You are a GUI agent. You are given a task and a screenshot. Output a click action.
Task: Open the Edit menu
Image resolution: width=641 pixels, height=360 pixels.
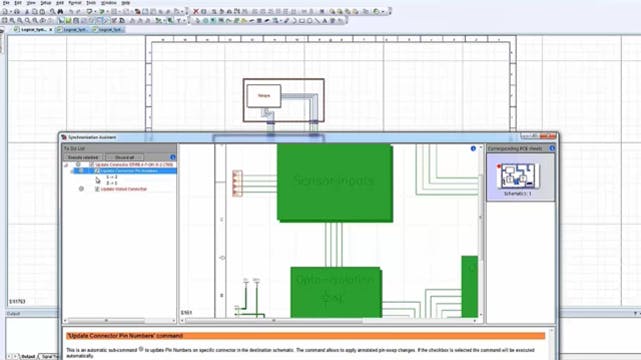tap(18, 3)
